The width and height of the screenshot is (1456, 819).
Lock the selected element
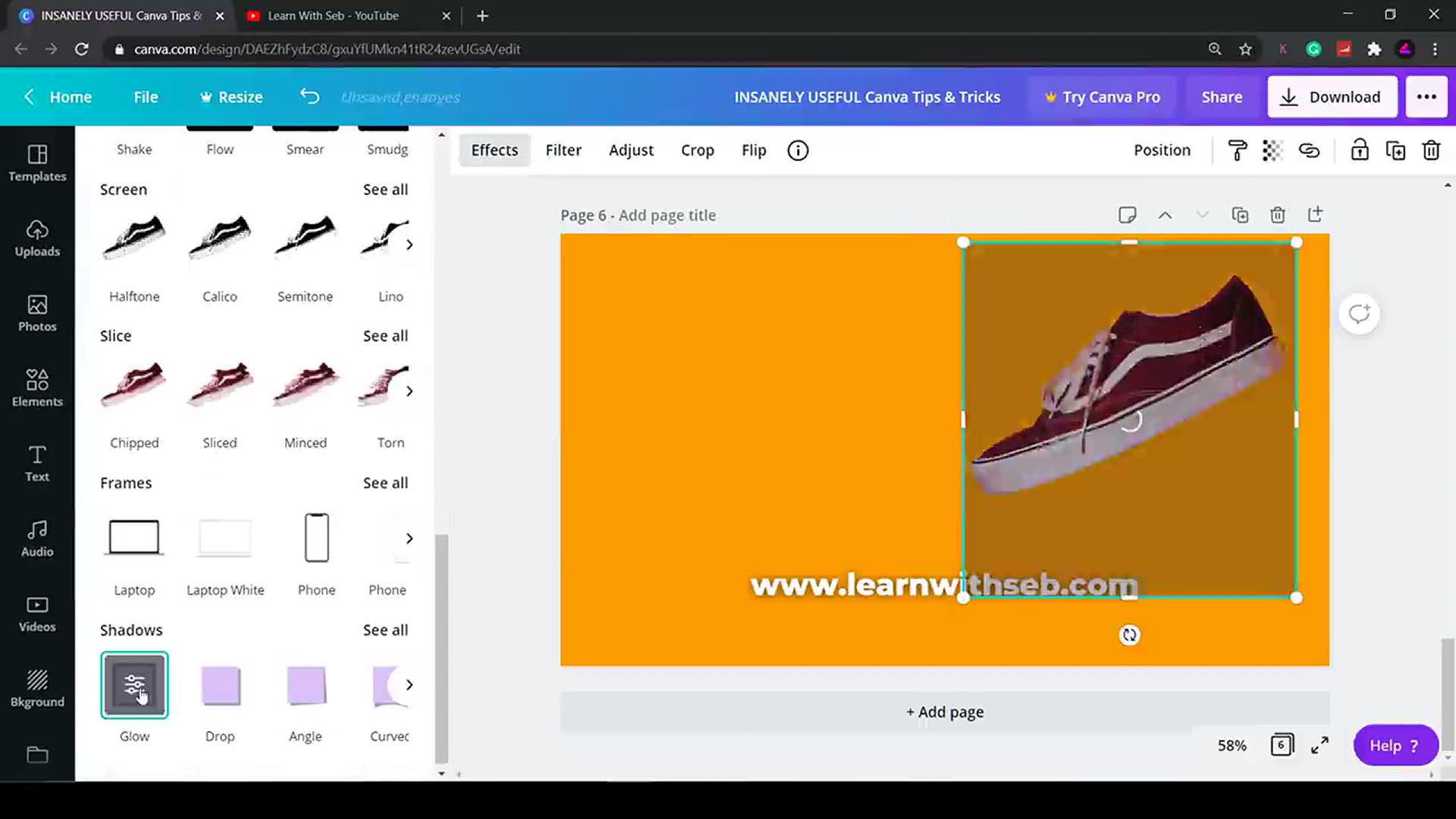point(1359,150)
